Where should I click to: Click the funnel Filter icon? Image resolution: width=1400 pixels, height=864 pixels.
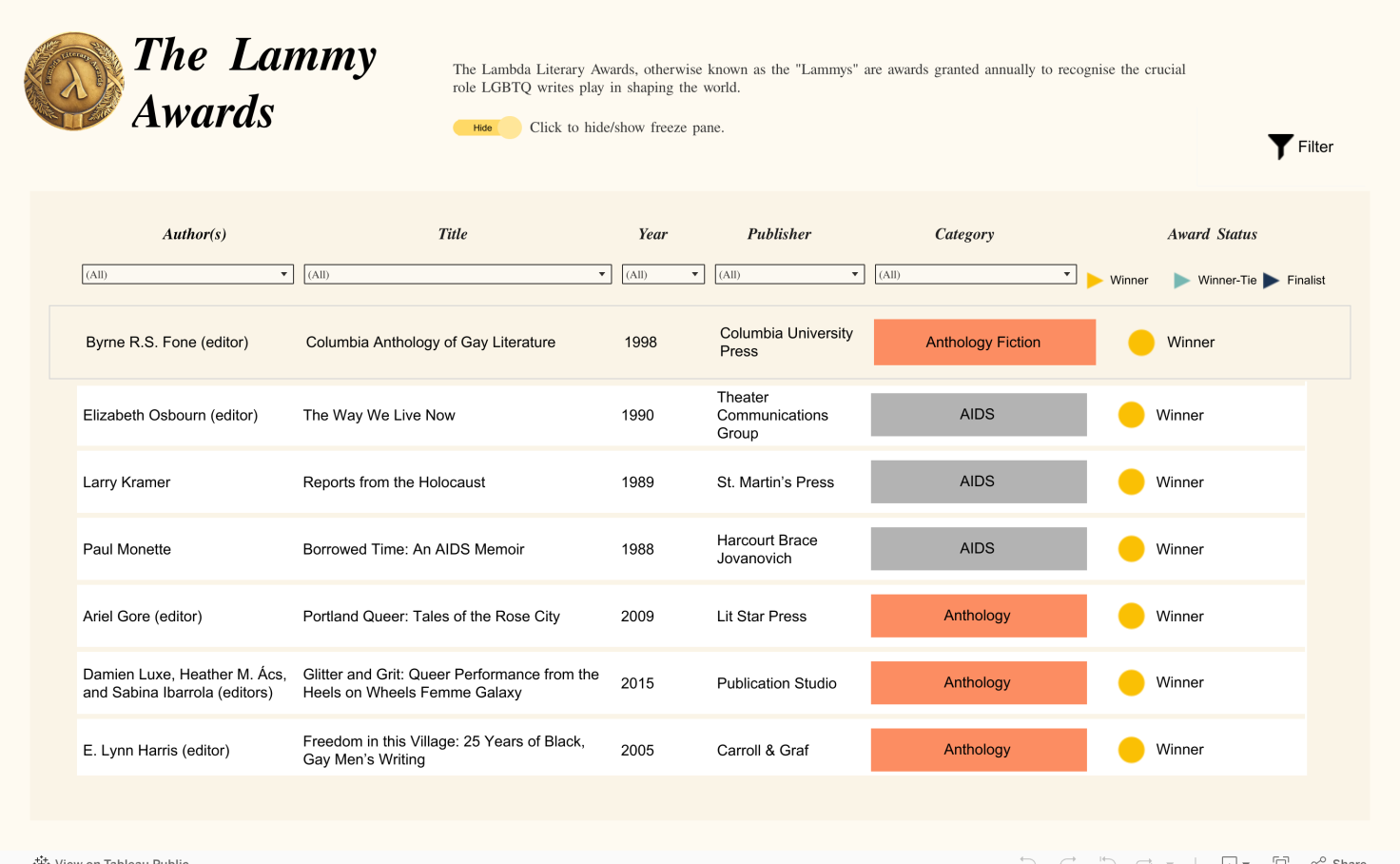(x=1280, y=146)
